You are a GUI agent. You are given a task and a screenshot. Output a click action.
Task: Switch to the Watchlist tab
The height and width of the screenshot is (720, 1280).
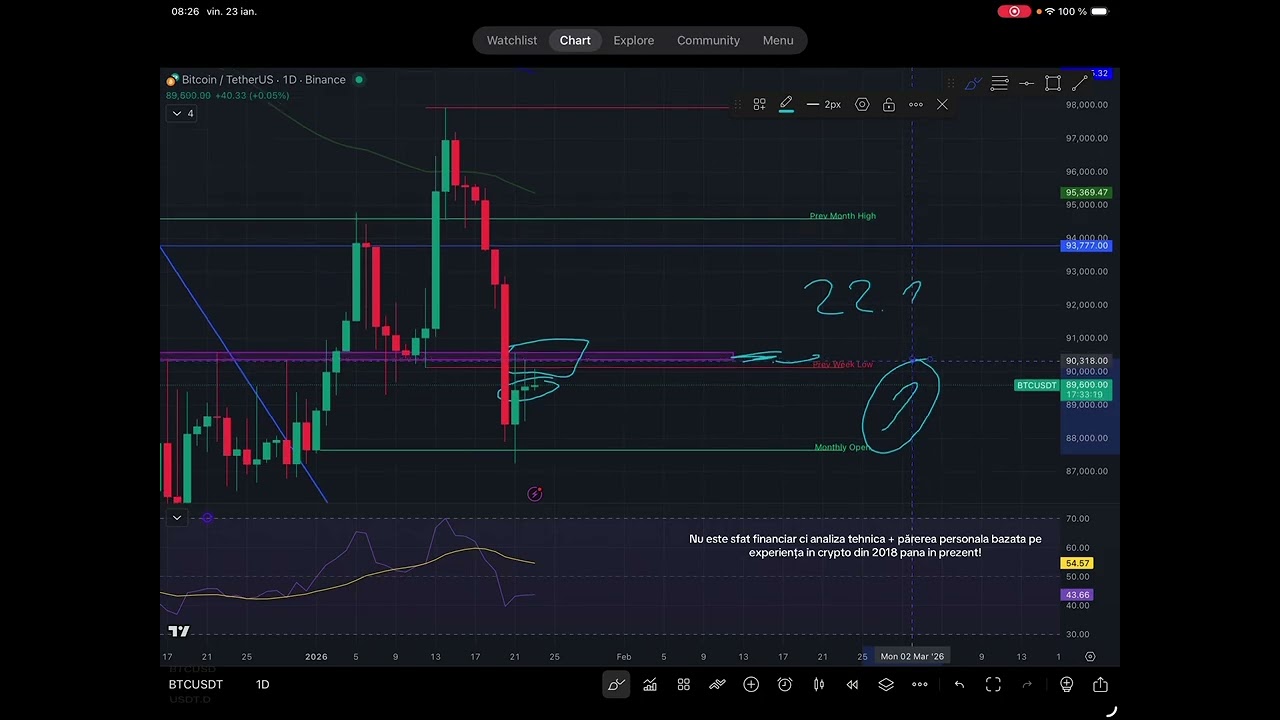(512, 41)
